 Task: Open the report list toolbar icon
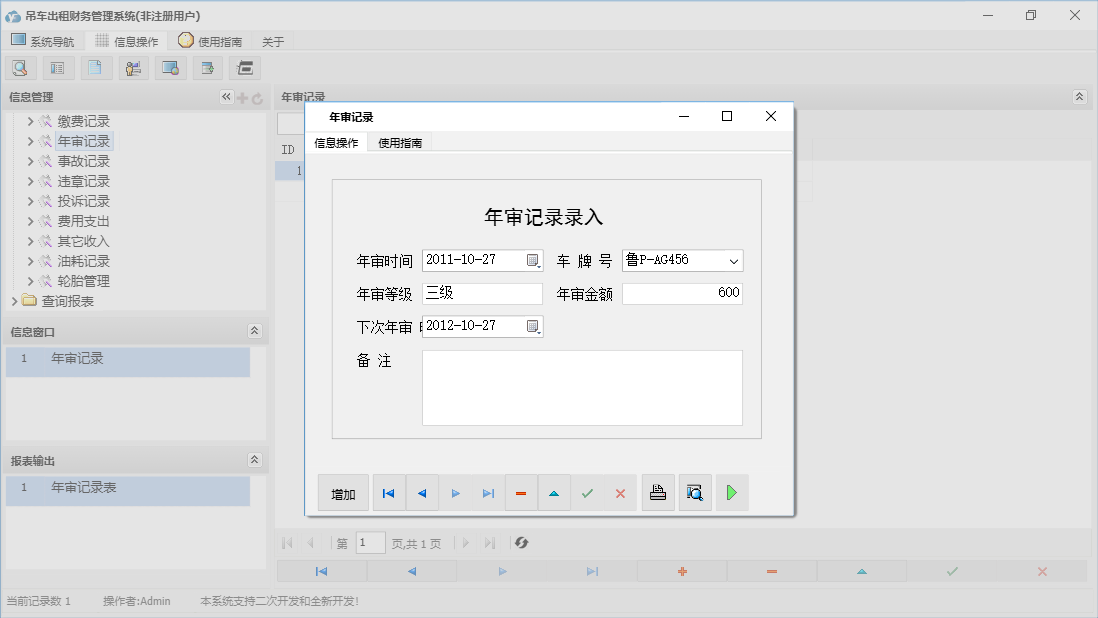coord(57,67)
